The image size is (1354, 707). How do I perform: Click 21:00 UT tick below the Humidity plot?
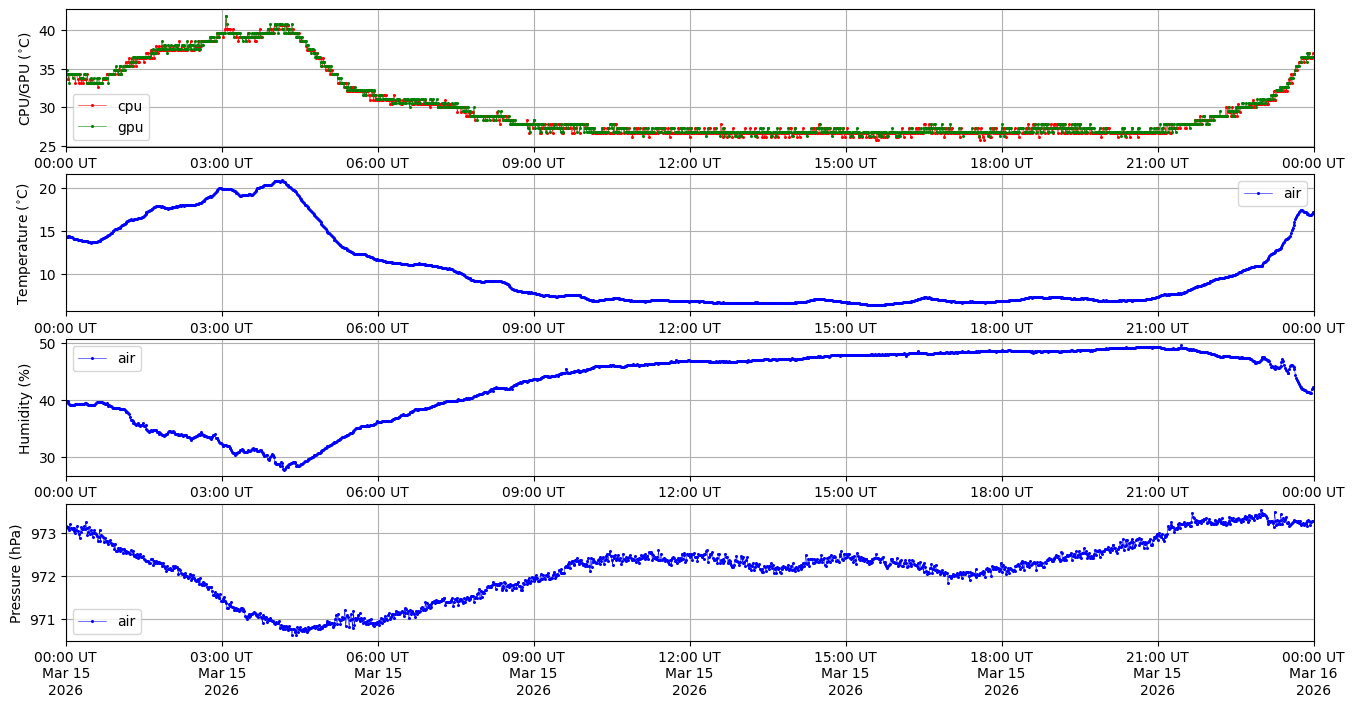[1157, 492]
